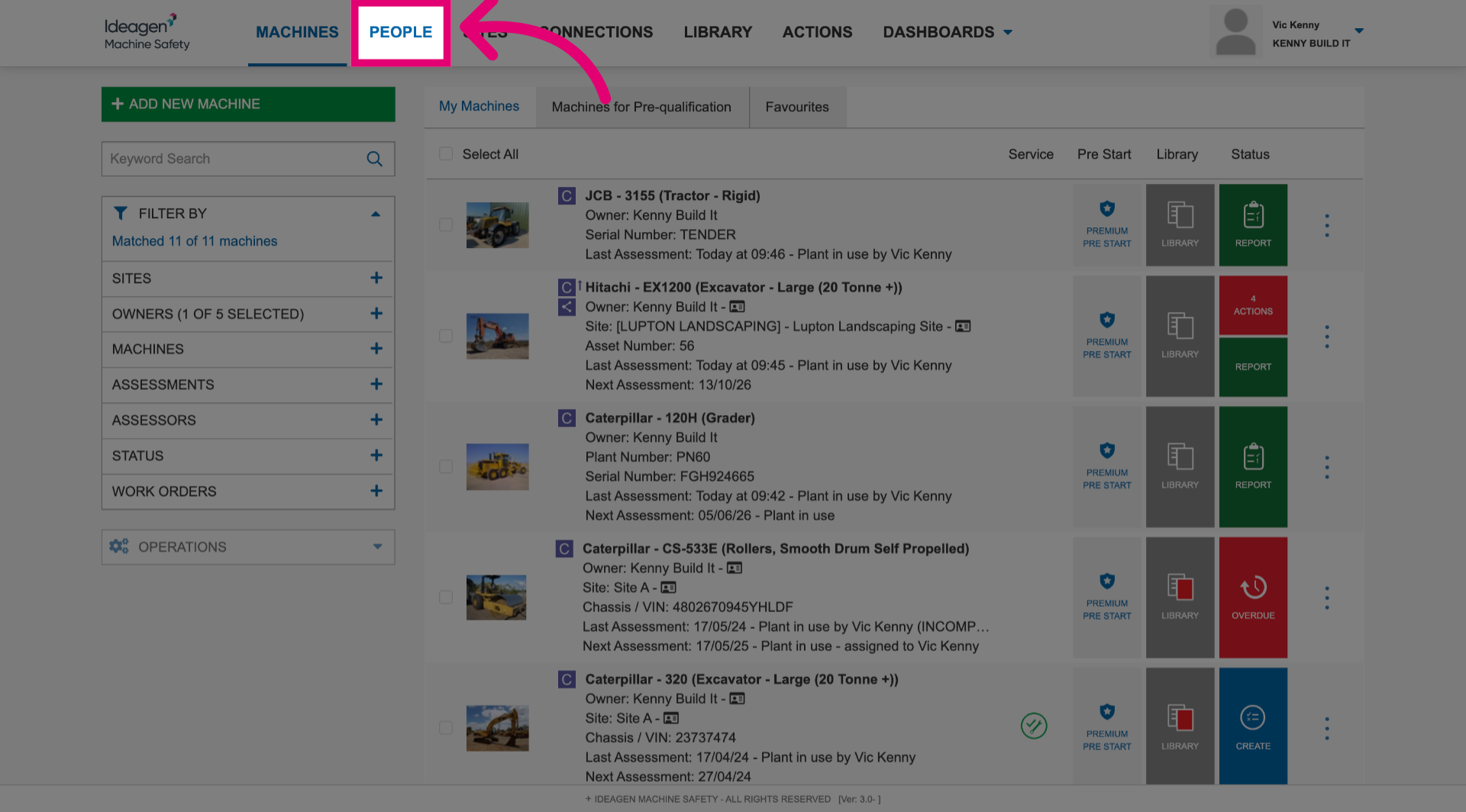The height and width of the screenshot is (812, 1466).
Task: Open Premium Pre Start for Caterpillar 120H
Action: click(x=1107, y=467)
